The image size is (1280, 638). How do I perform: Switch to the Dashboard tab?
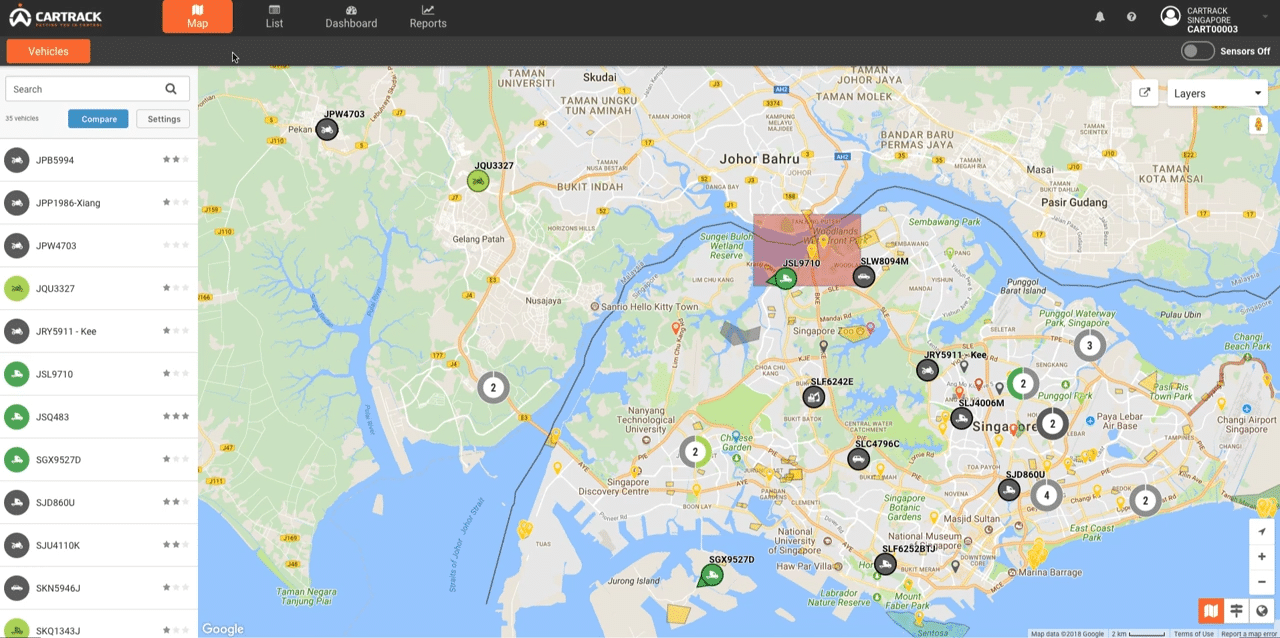point(351,16)
